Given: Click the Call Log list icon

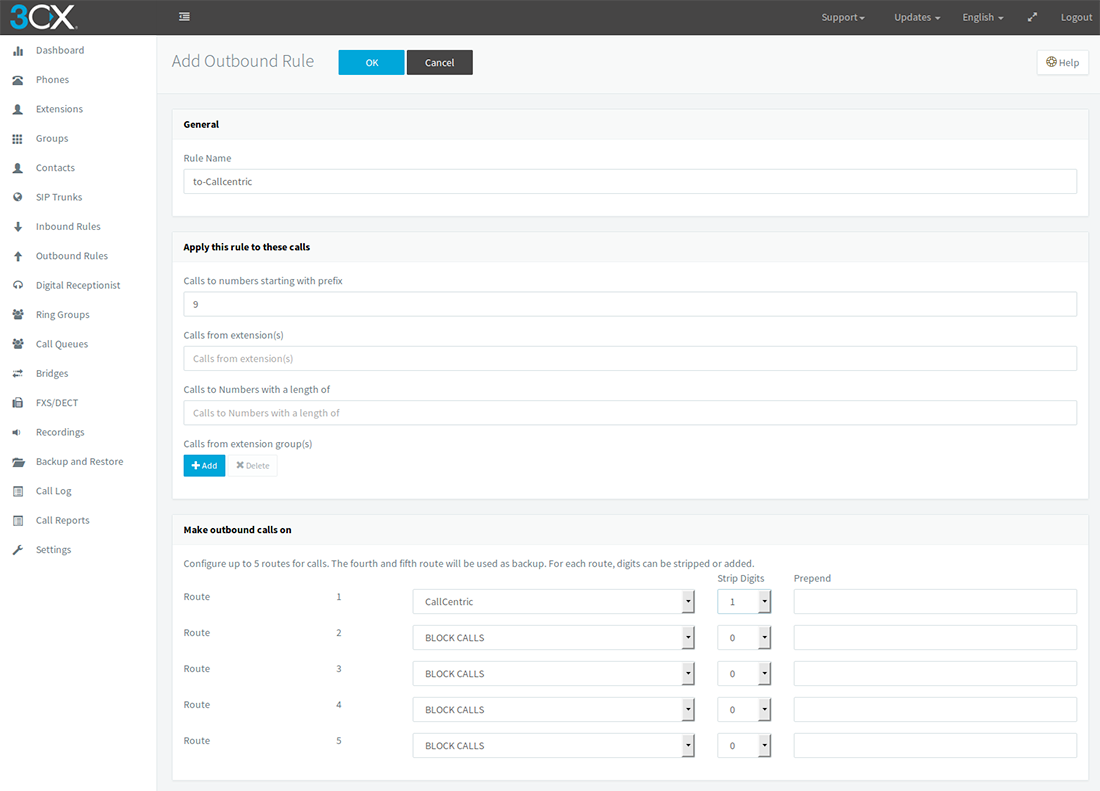Looking at the screenshot, I should point(18,492).
